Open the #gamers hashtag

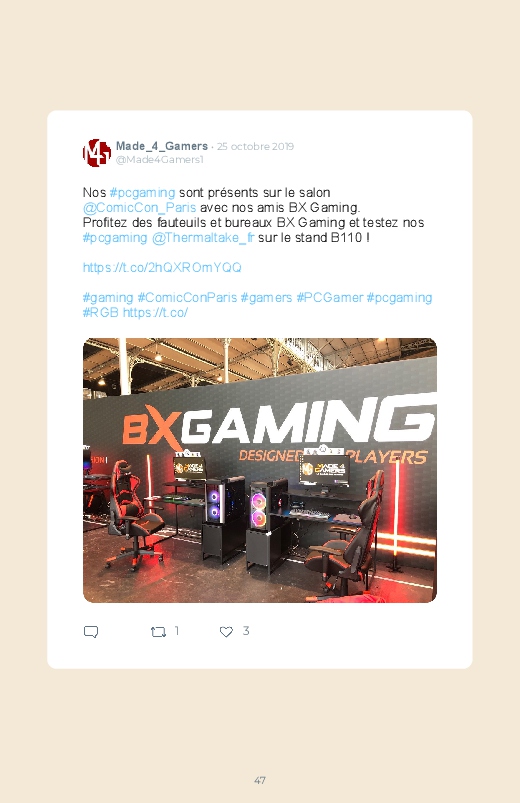266,298
